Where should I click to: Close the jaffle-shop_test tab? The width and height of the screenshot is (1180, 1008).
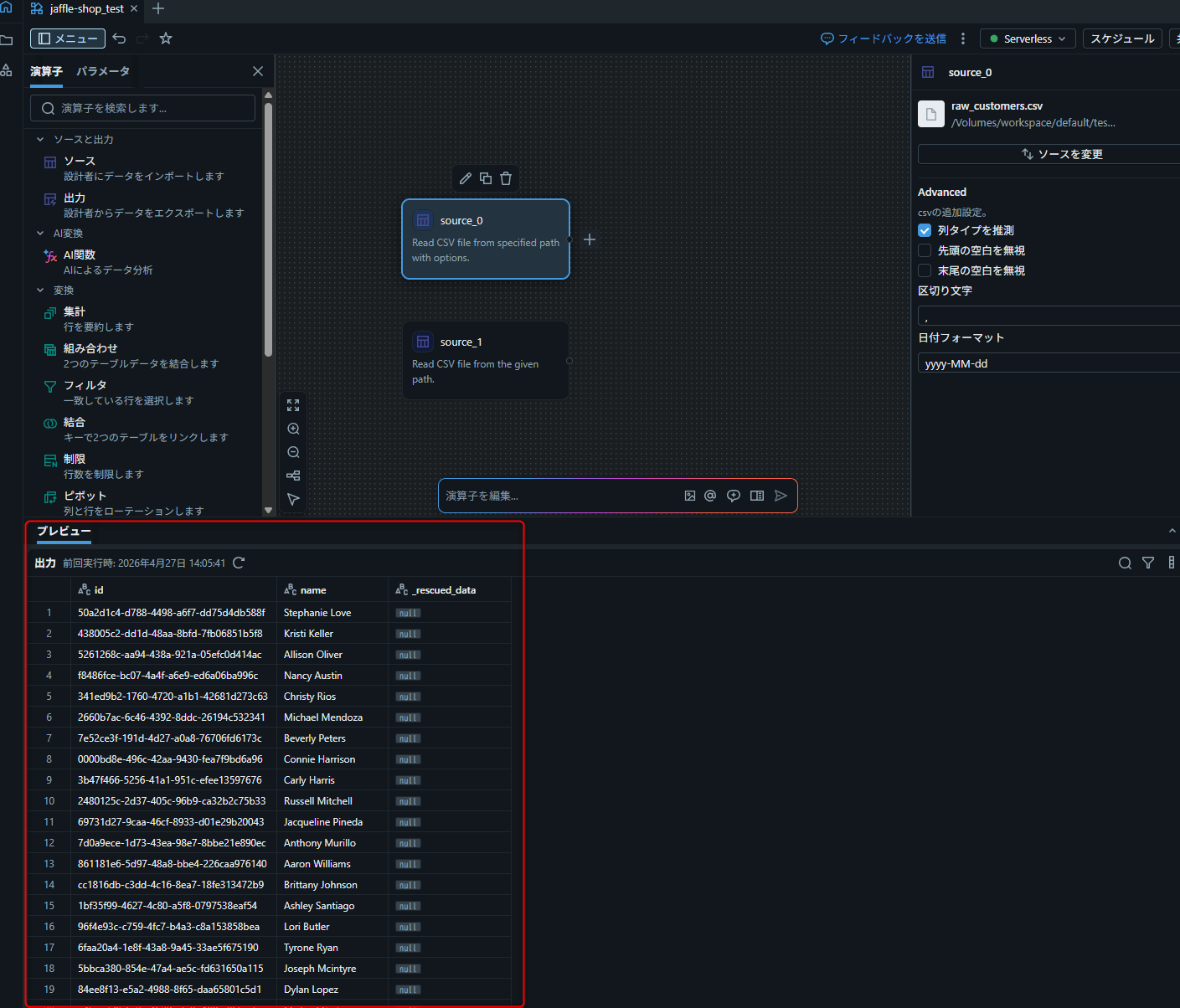134,8
